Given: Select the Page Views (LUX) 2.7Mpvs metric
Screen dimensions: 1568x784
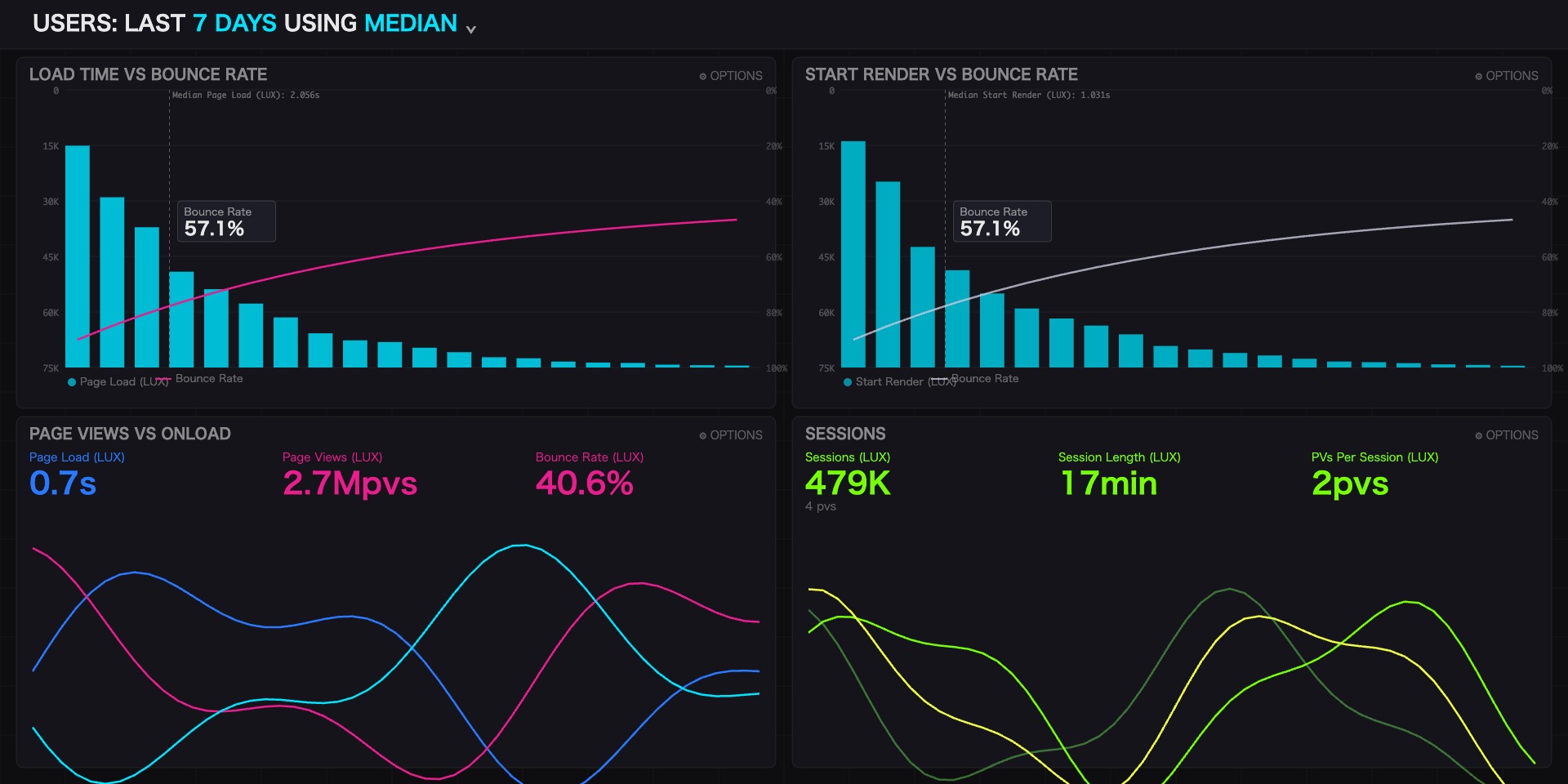Looking at the screenshot, I should (350, 483).
